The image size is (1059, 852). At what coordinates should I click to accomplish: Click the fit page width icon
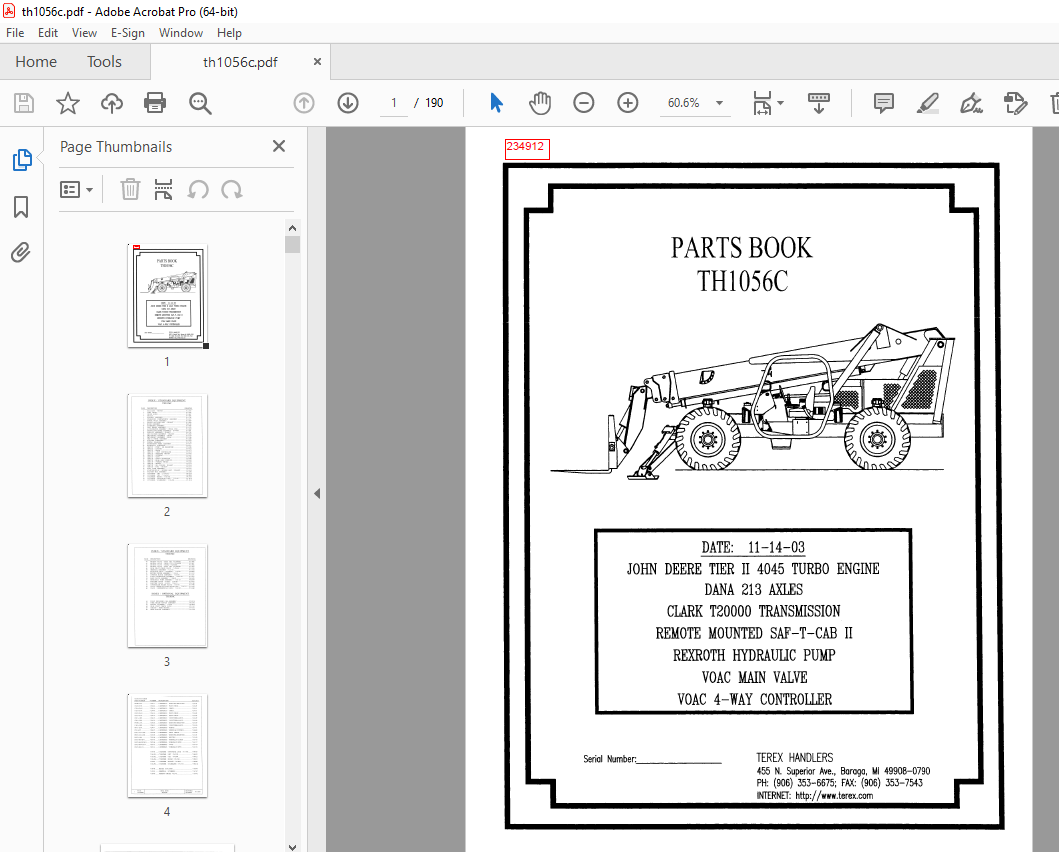click(x=763, y=103)
